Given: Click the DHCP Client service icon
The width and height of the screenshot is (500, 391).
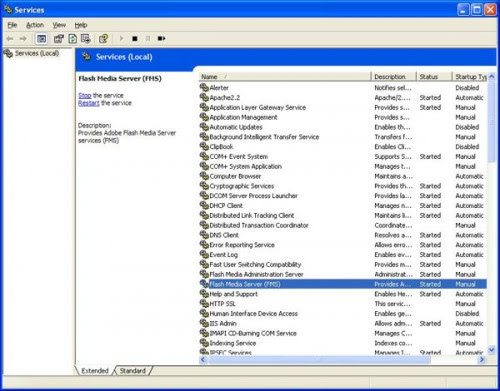Looking at the screenshot, I should click(204, 205).
